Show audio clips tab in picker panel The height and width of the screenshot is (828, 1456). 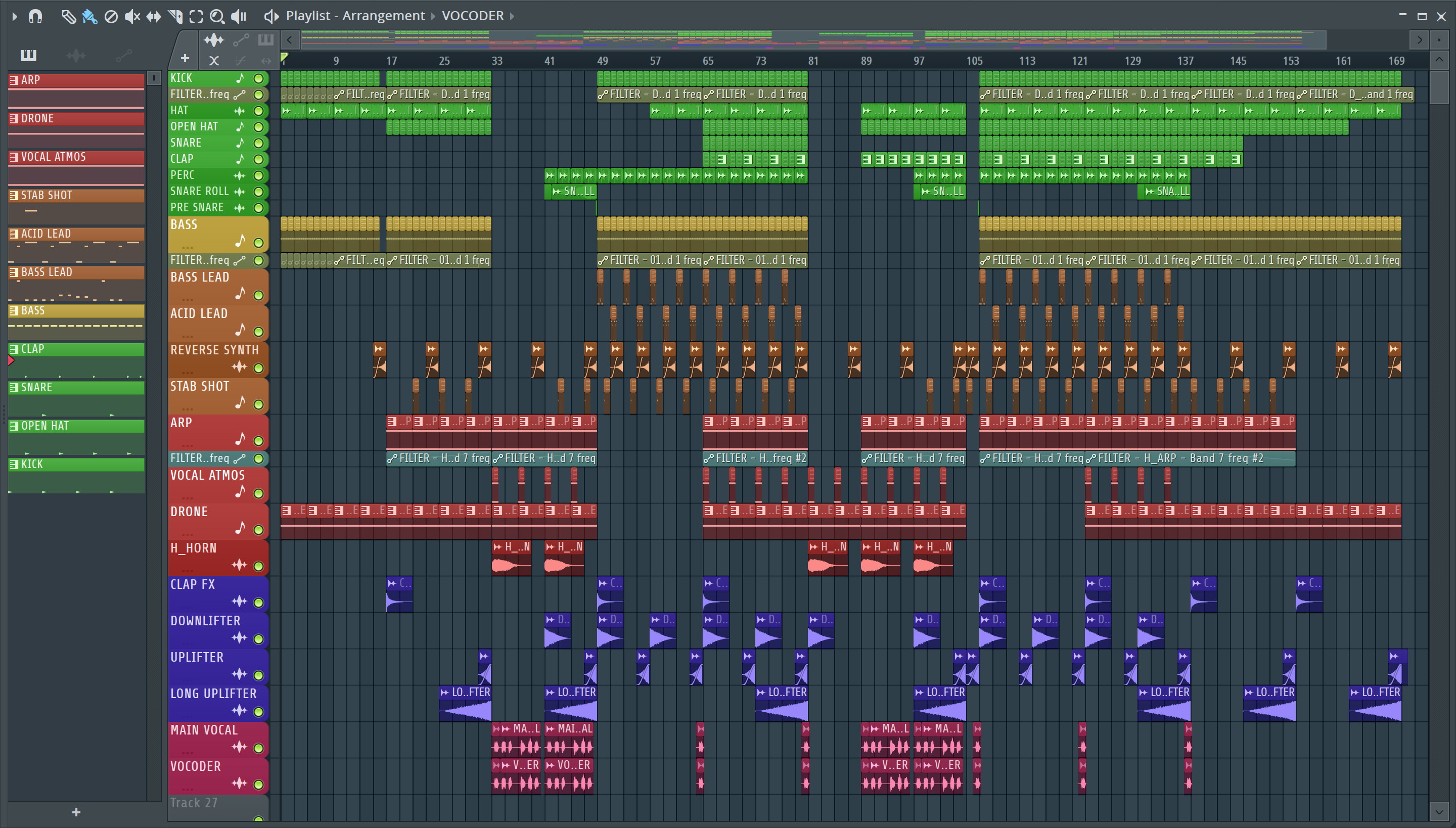point(76,55)
